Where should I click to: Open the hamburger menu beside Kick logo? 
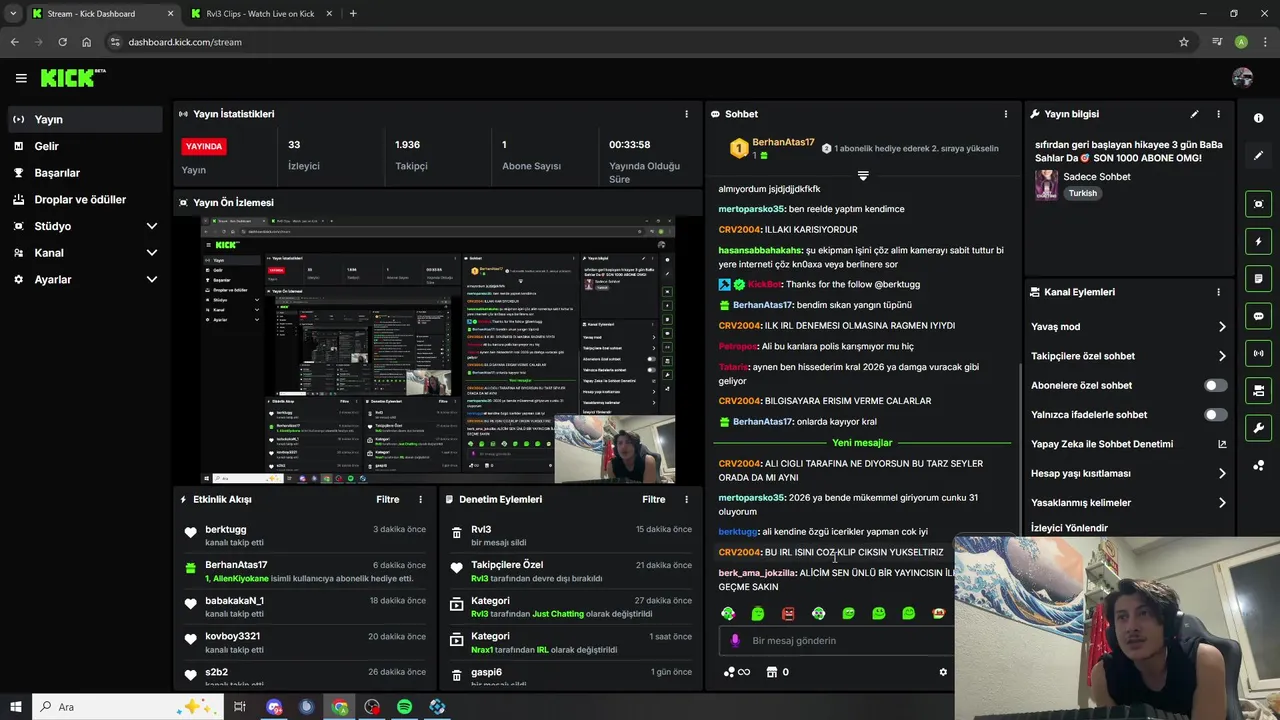point(21,78)
